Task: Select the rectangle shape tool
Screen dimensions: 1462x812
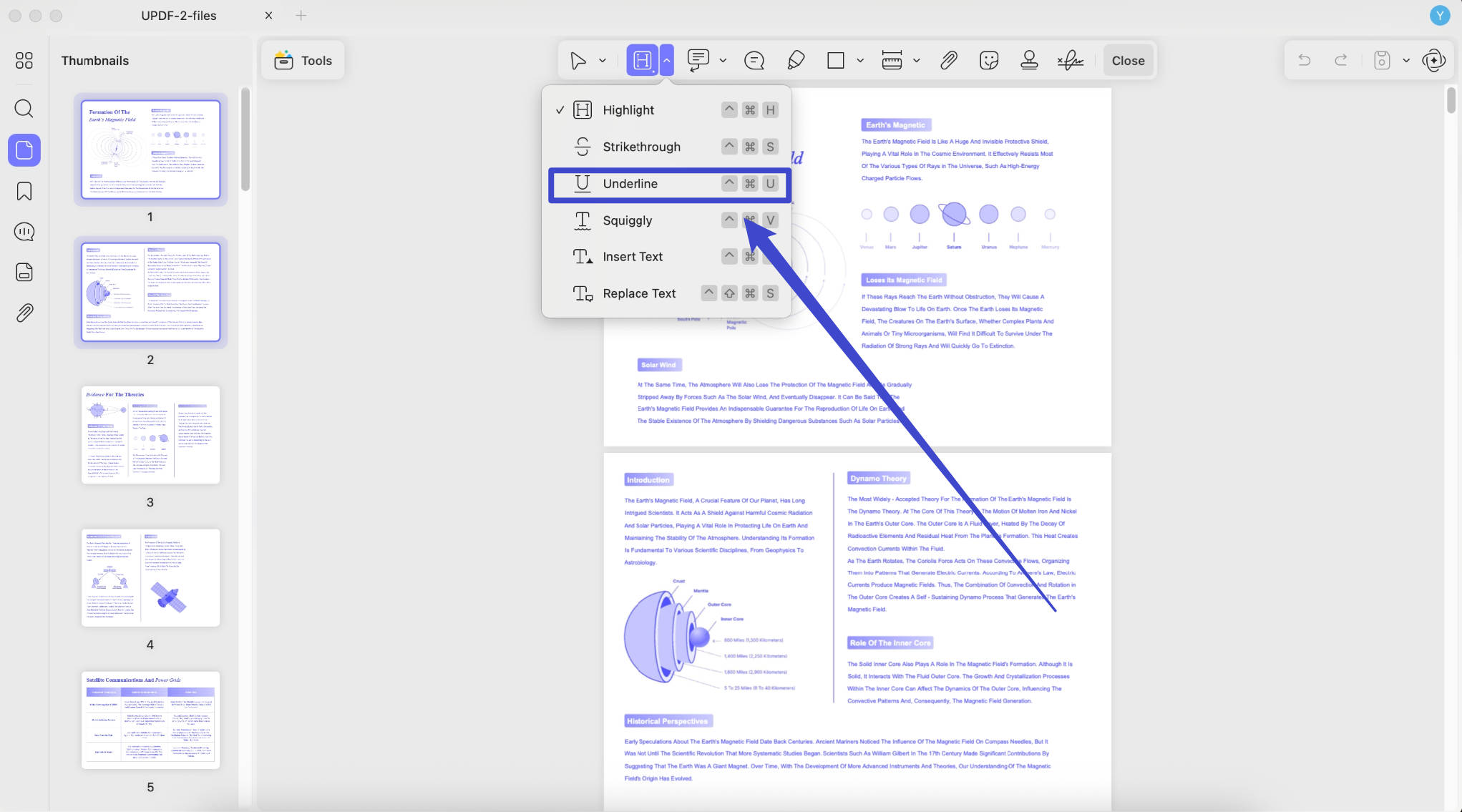Action: pos(835,61)
